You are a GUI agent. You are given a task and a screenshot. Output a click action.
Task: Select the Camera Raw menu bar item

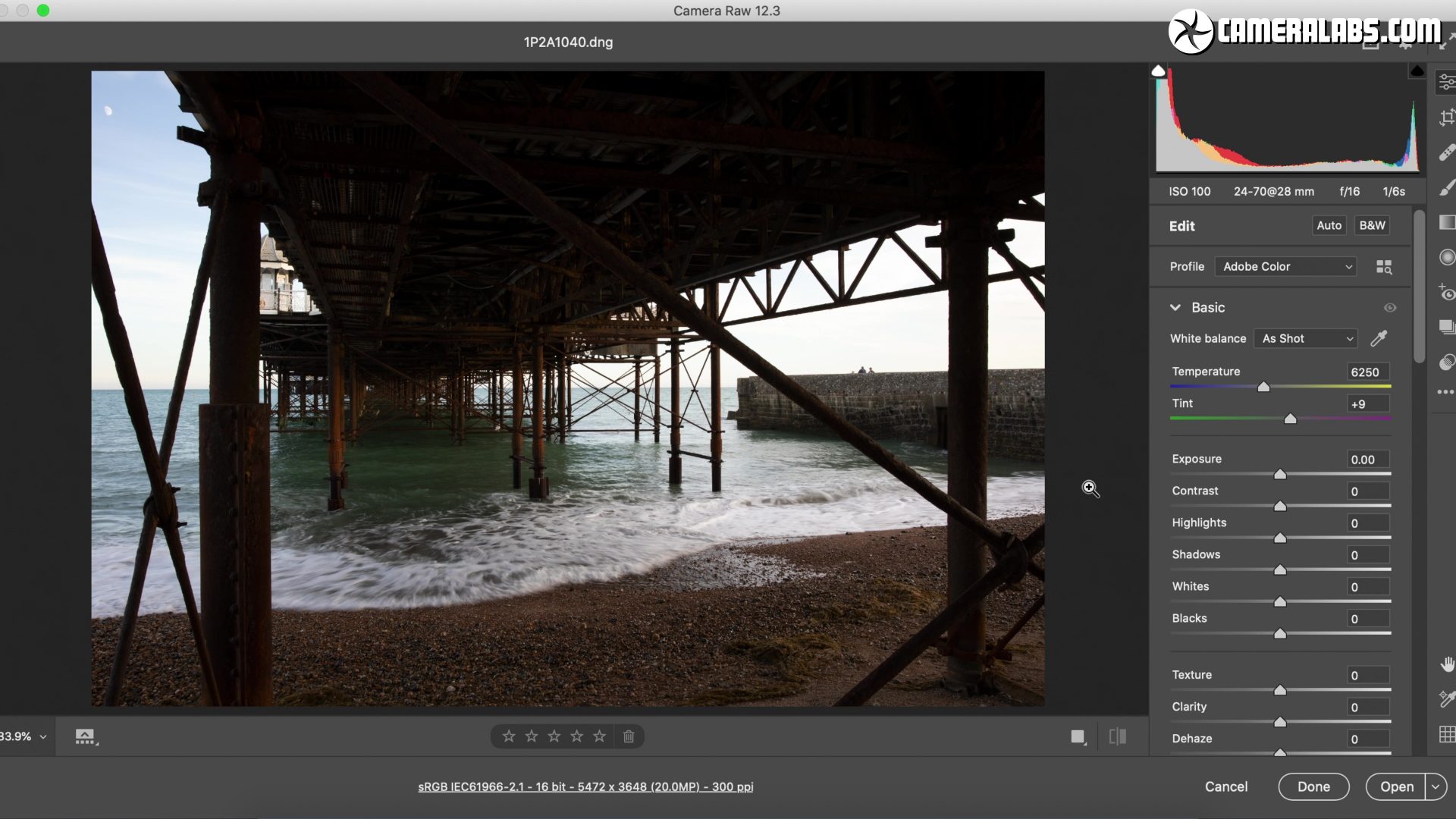[727, 10]
